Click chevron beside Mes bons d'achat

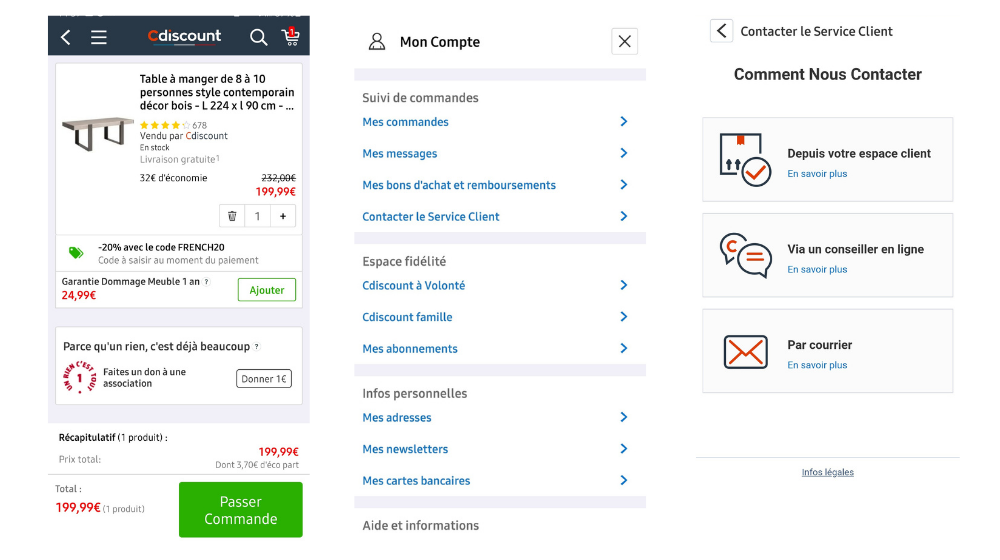tap(624, 184)
